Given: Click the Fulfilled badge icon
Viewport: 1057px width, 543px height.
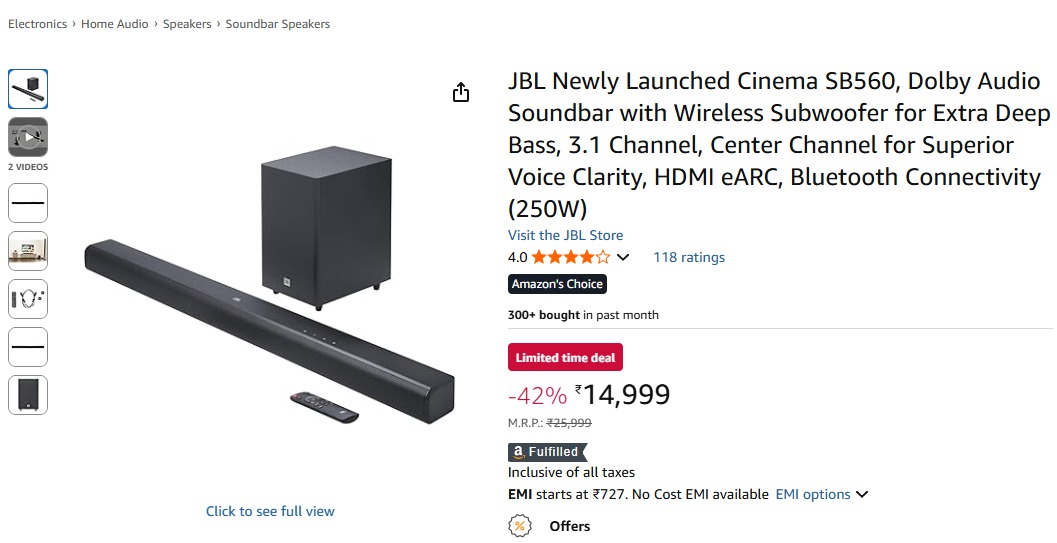Looking at the screenshot, I should [547, 452].
